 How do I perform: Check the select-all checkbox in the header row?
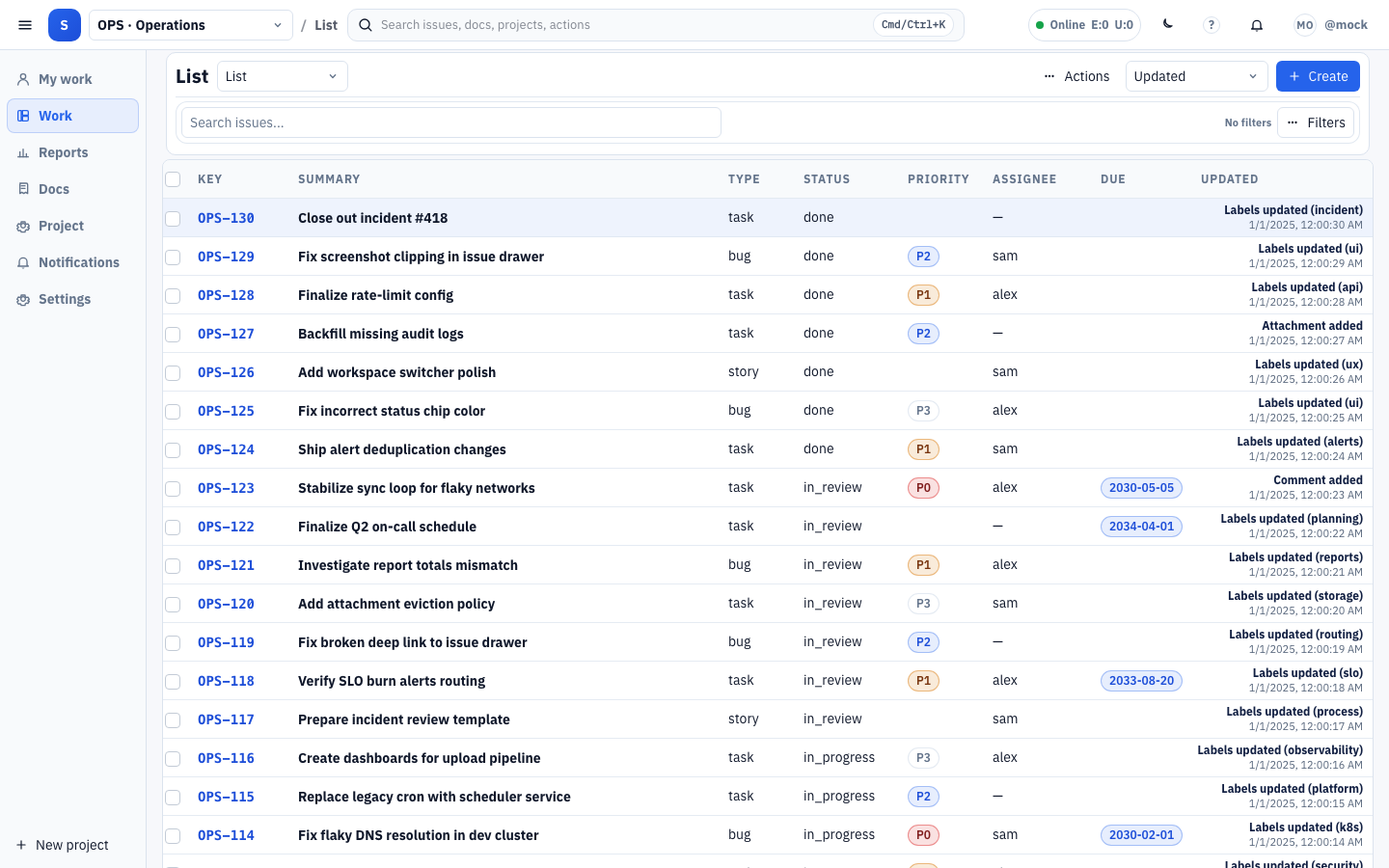pos(173,179)
